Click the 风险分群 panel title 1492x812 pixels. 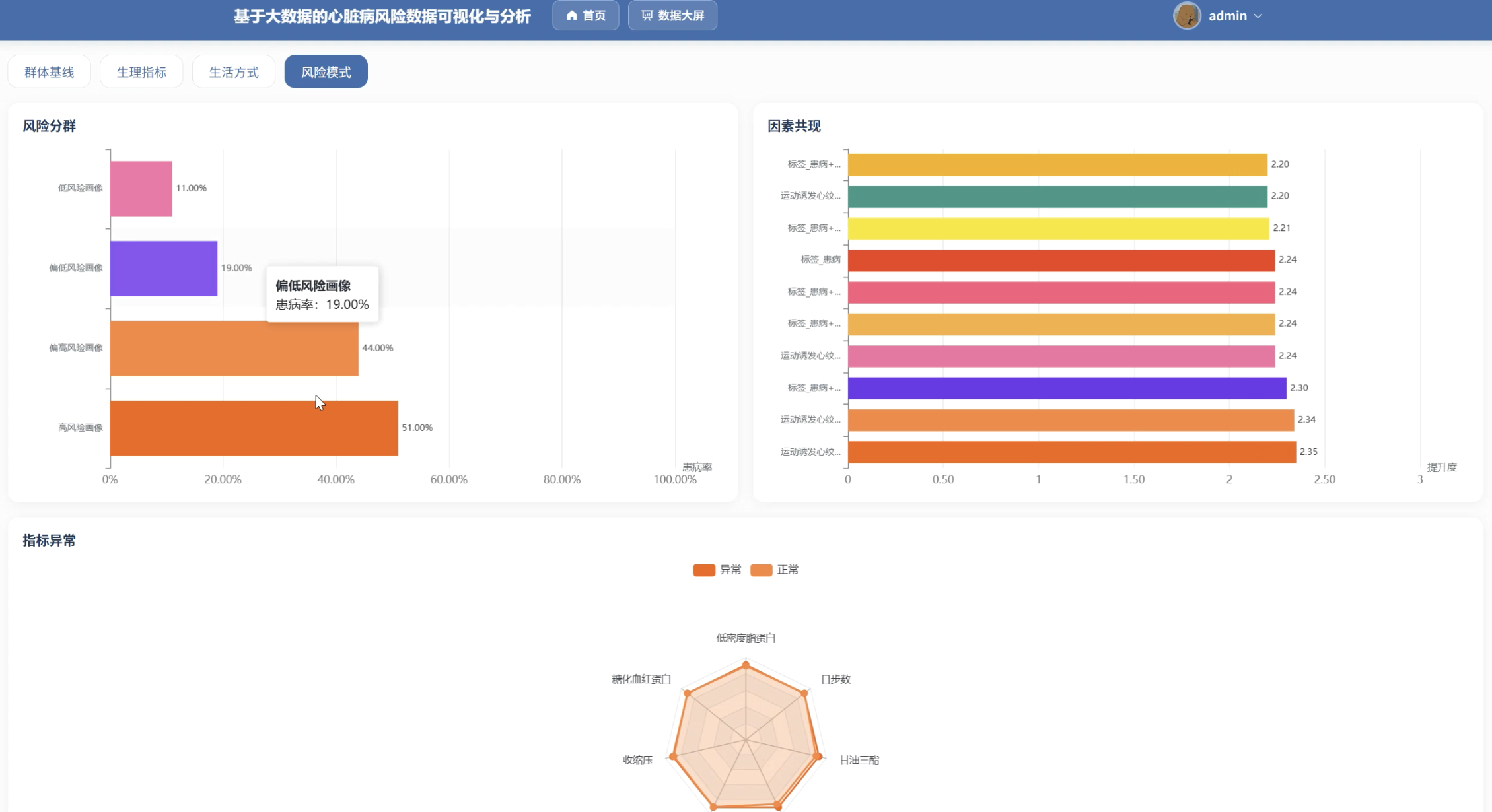[50, 126]
